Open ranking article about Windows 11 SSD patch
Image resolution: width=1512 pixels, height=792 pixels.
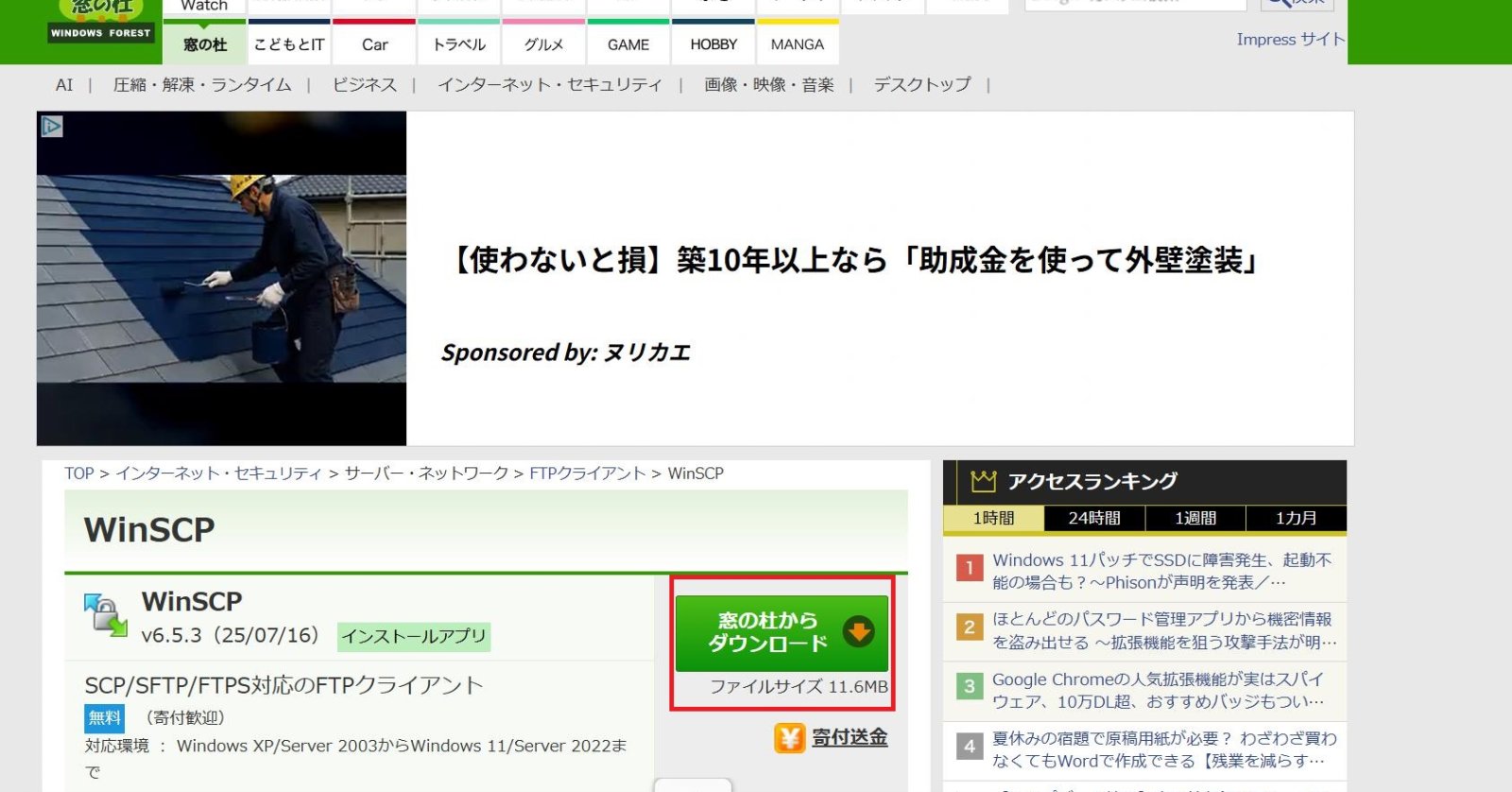tap(1164, 571)
